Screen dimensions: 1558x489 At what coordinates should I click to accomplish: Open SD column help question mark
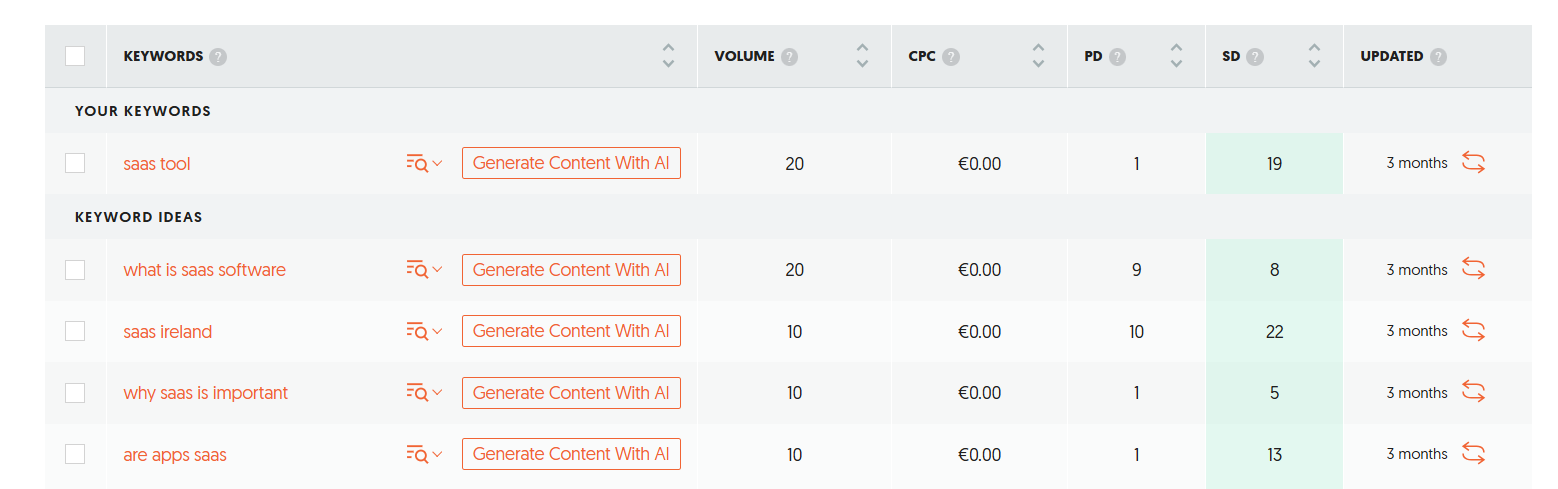click(x=1255, y=57)
